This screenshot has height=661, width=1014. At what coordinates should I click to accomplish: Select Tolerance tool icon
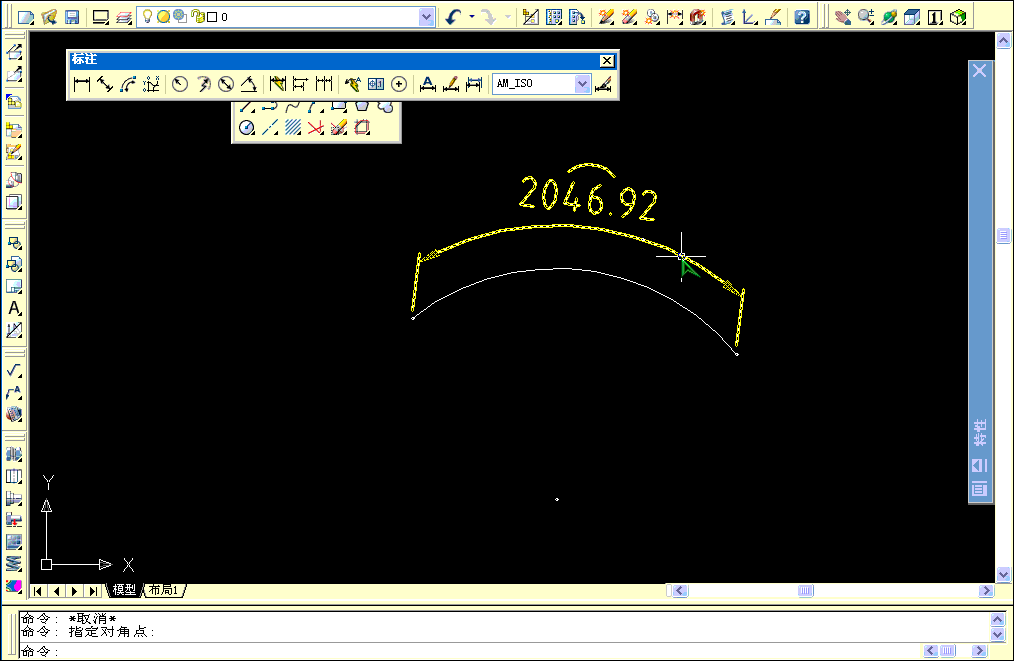coord(376,84)
